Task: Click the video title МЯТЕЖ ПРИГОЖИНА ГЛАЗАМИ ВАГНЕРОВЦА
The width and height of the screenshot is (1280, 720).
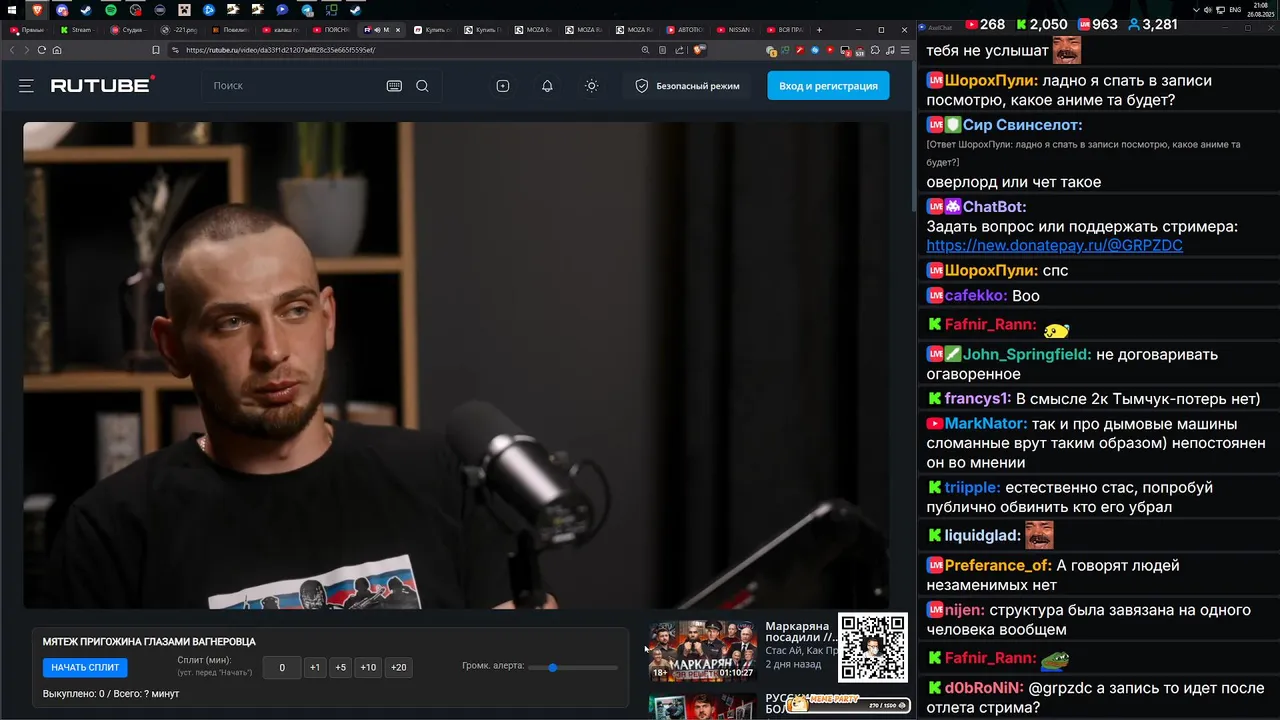Action: point(149,642)
